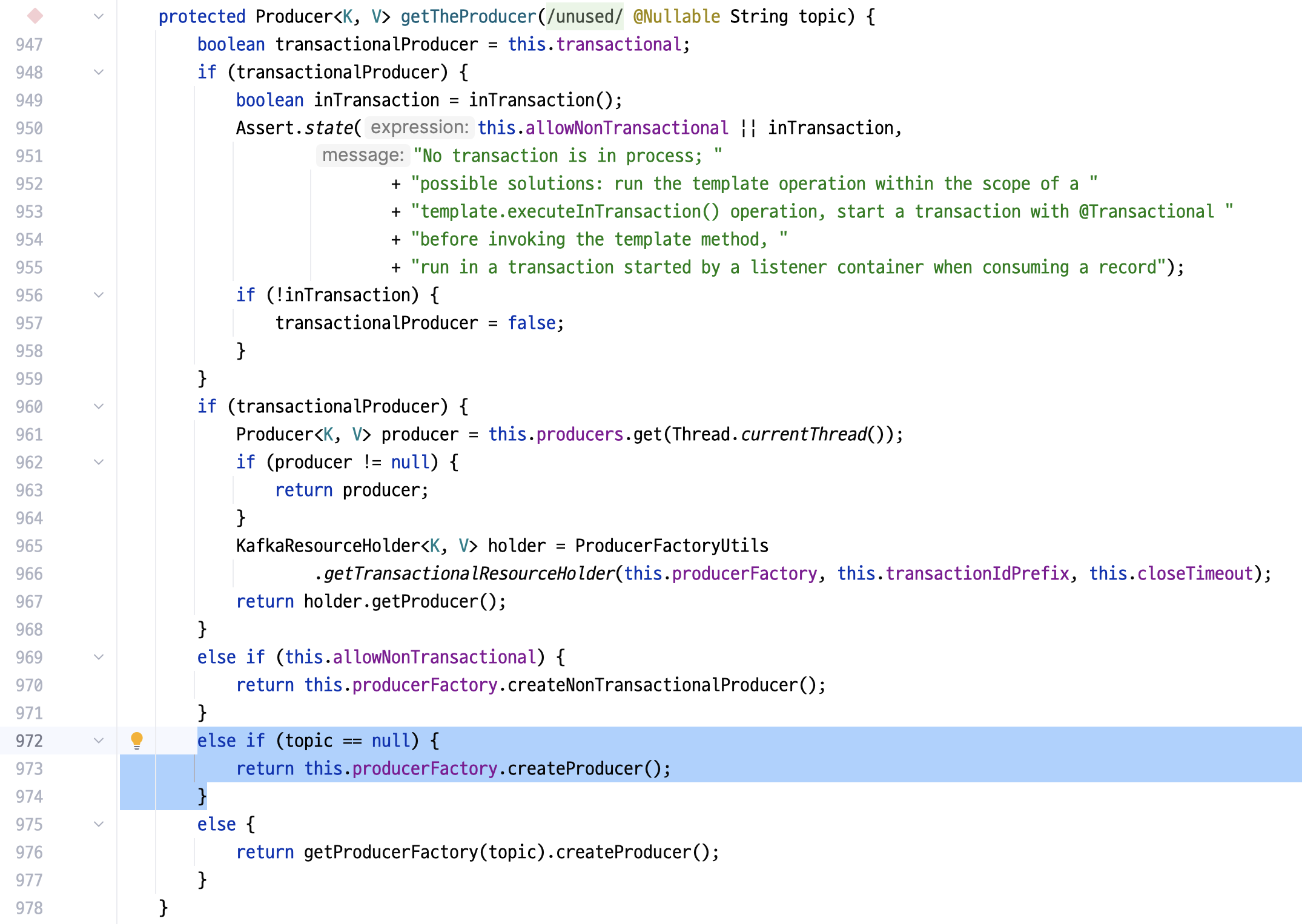
Task: Click the Assert.state method call
Action: click(x=328, y=128)
